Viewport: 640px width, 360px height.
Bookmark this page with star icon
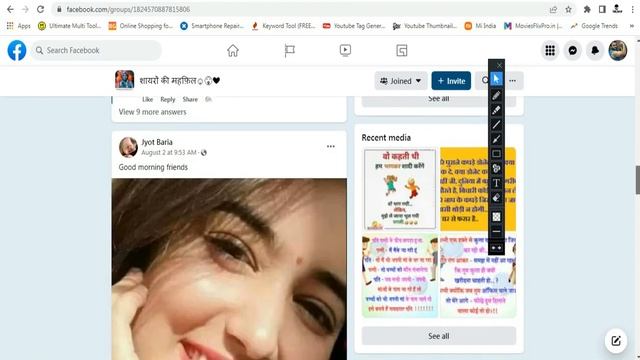(x=569, y=9)
